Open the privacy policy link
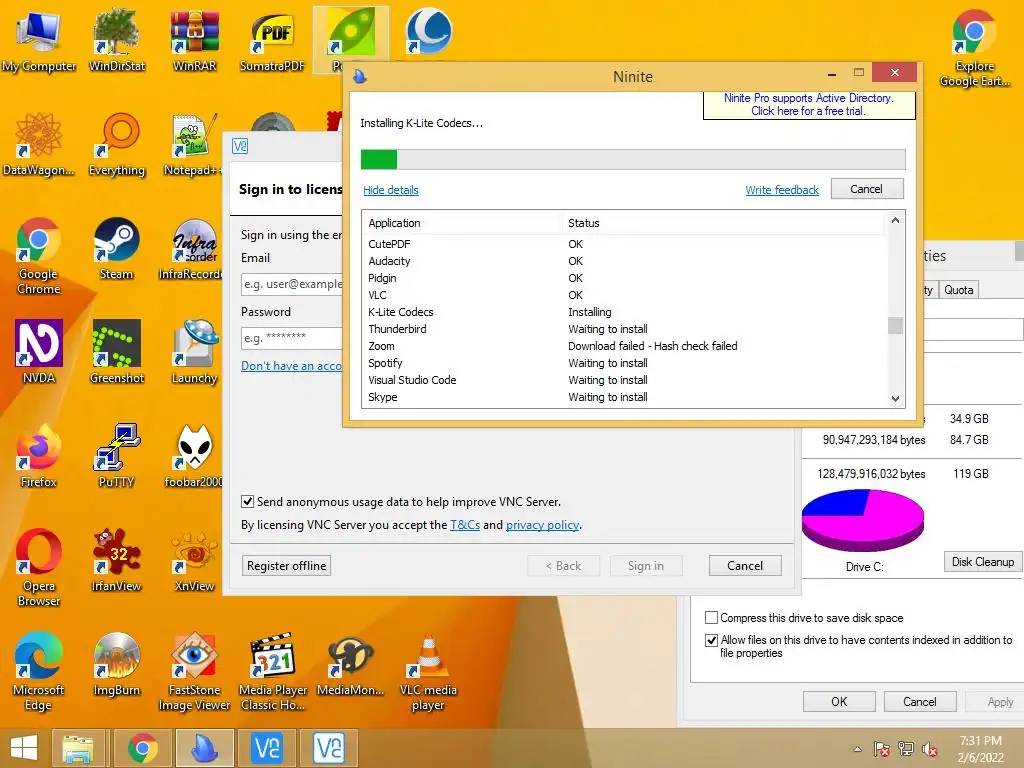1024x768 pixels. (543, 524)
